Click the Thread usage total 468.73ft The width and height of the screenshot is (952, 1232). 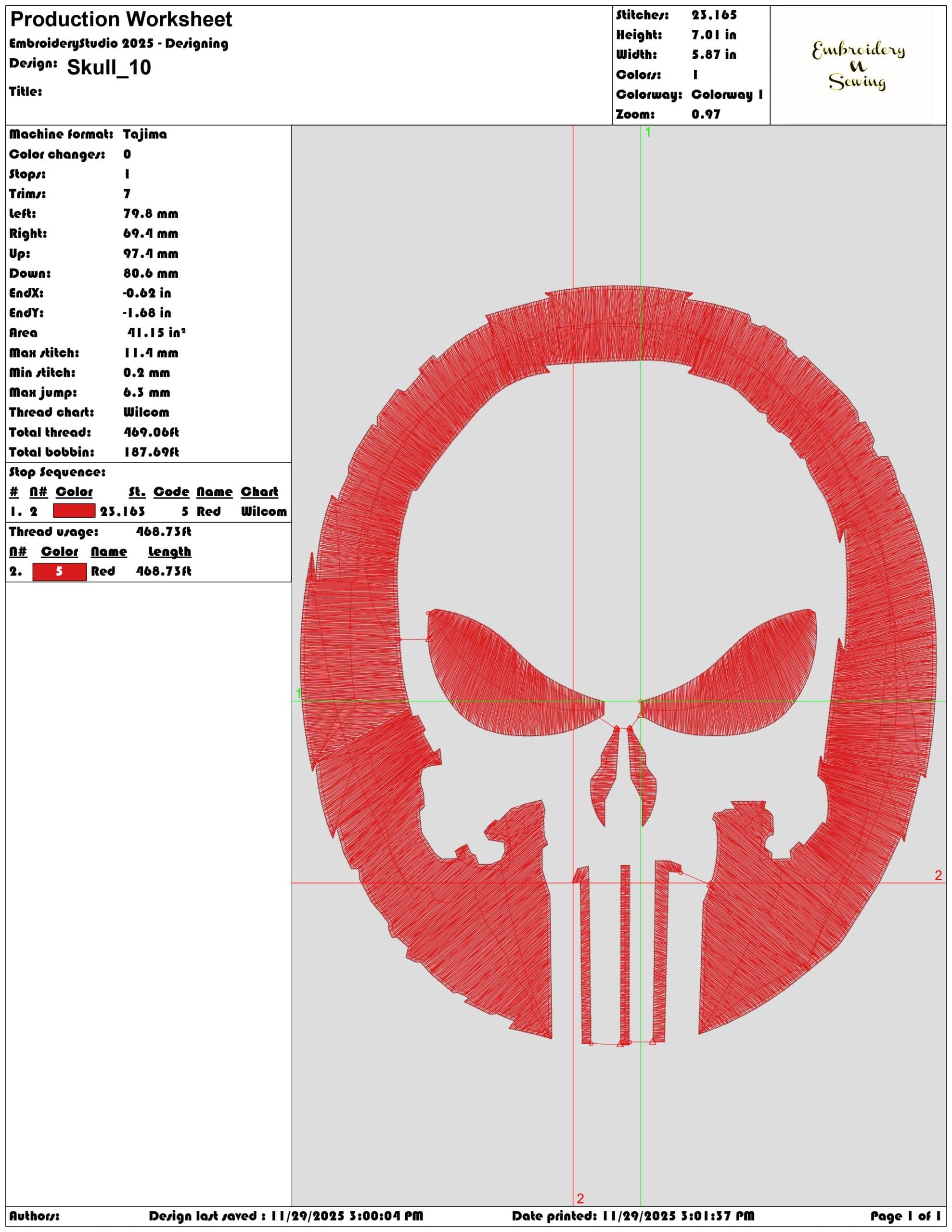tap(164, 532)
